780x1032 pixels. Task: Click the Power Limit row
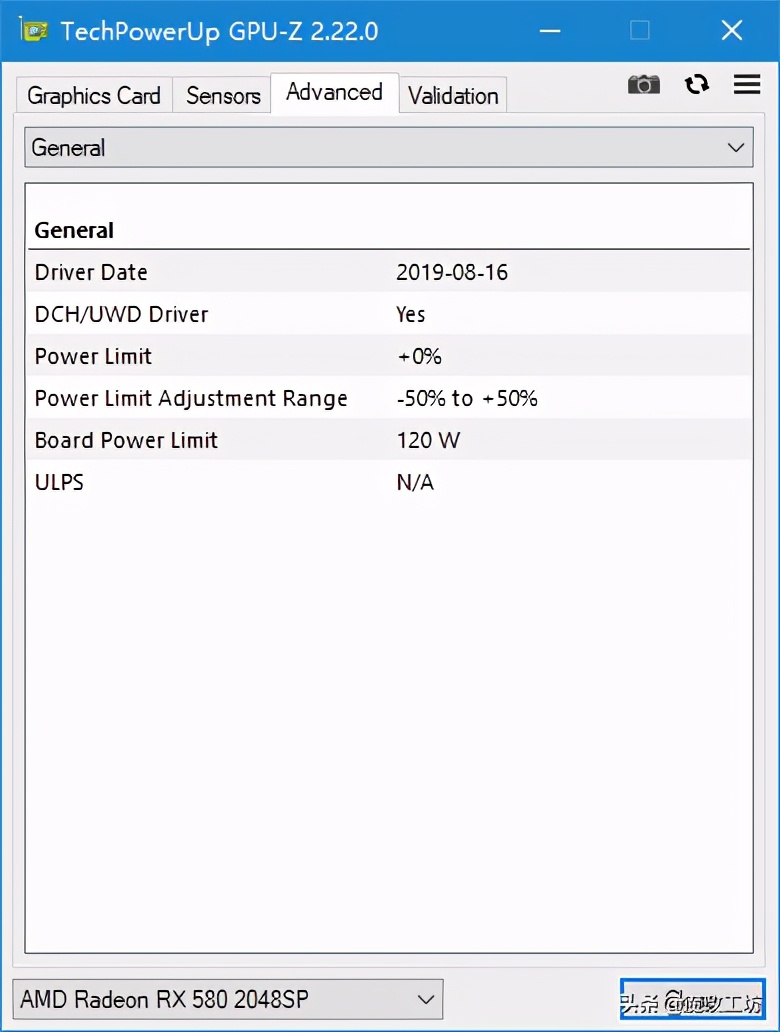pos(389,356)
